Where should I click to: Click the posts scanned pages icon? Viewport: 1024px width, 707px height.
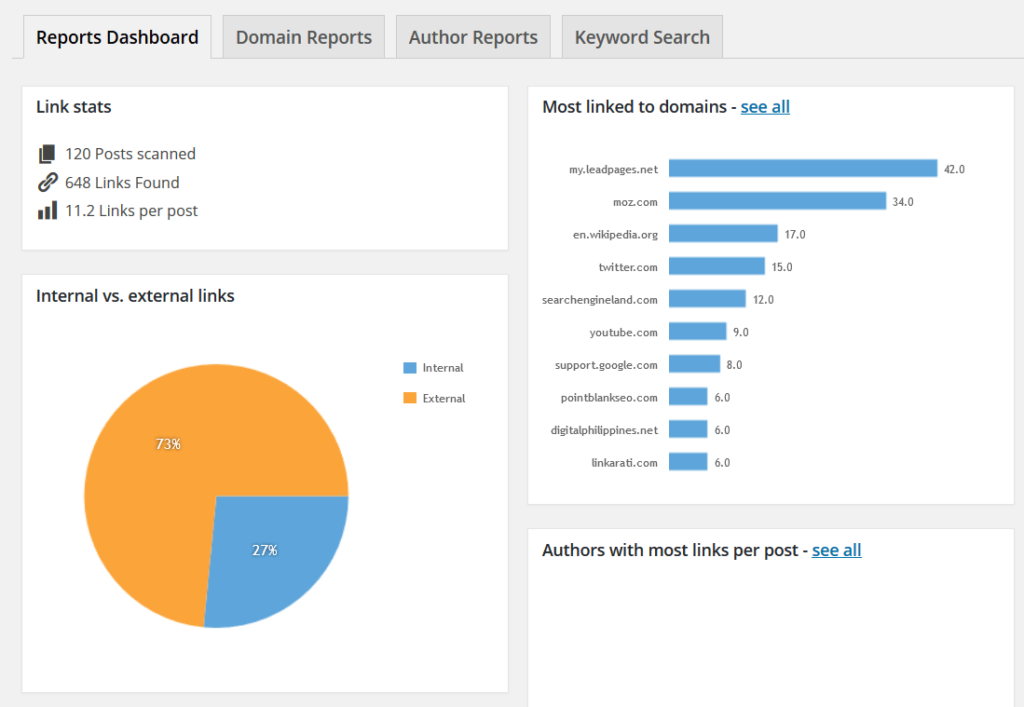pos(47,154)
